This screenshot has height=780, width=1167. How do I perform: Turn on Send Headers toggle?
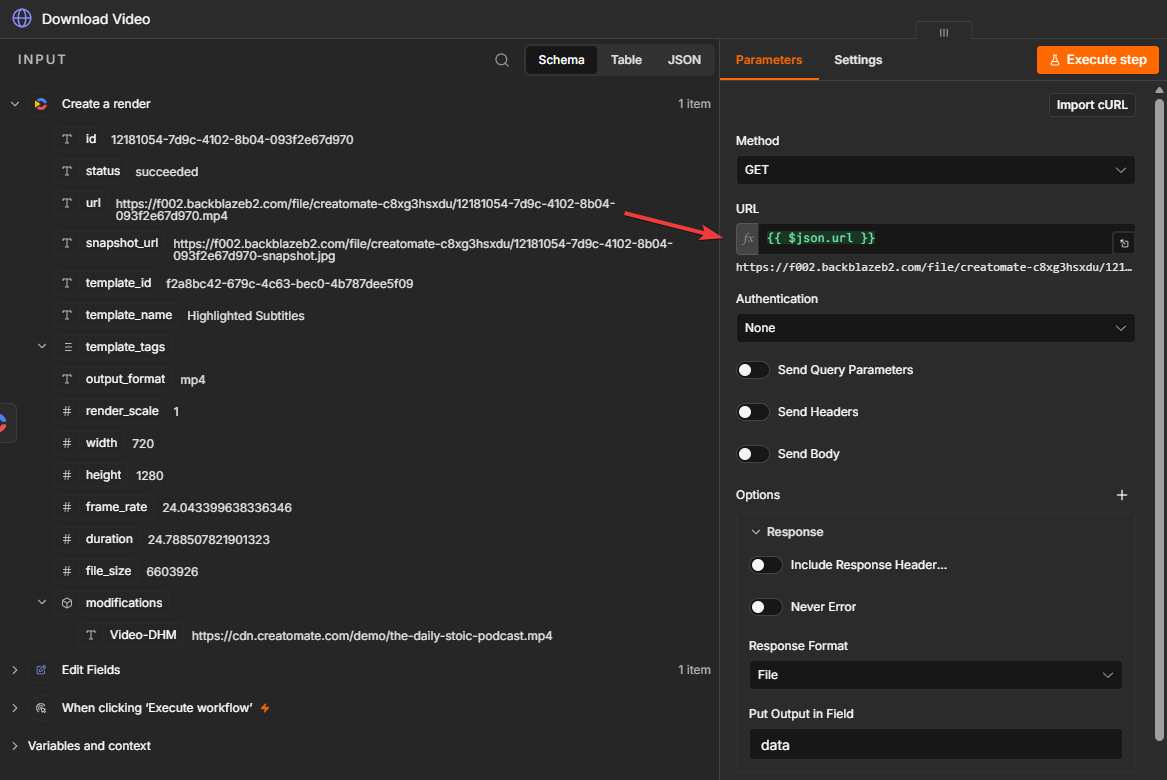[x=752, y=412]
